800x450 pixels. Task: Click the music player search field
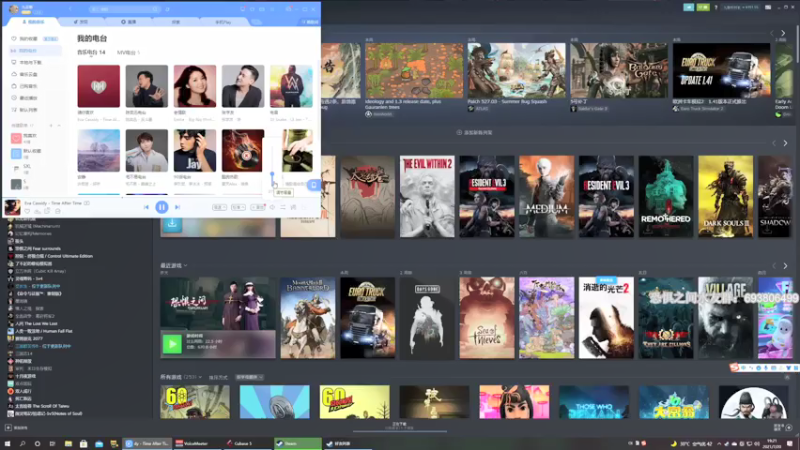point(124,9)
